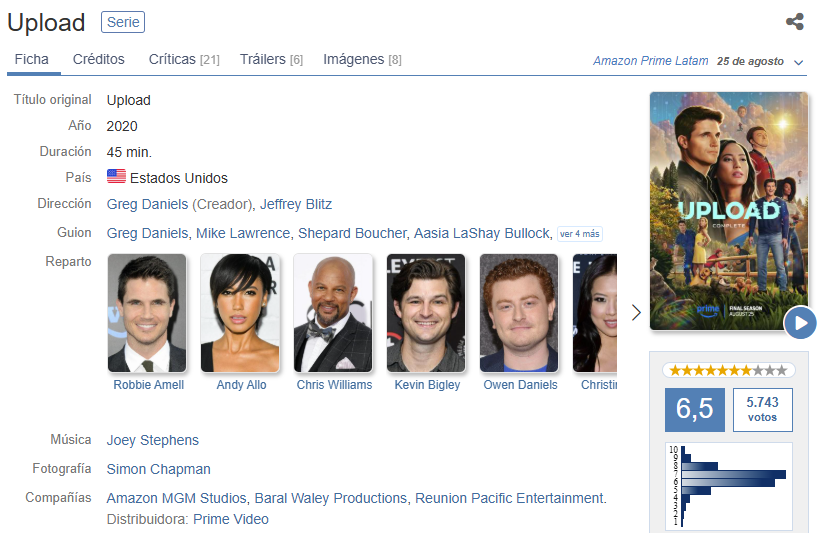Open the ratings distribution histogram

pyautogui.click(x=728, y=485)
